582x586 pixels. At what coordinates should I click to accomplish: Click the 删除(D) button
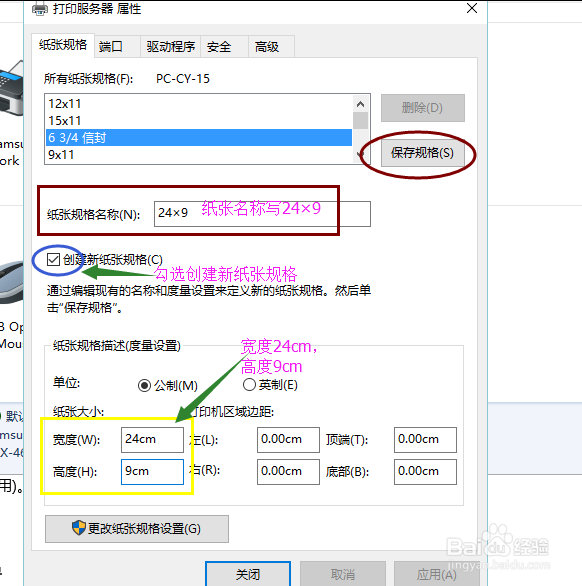[x=423, y=108]
